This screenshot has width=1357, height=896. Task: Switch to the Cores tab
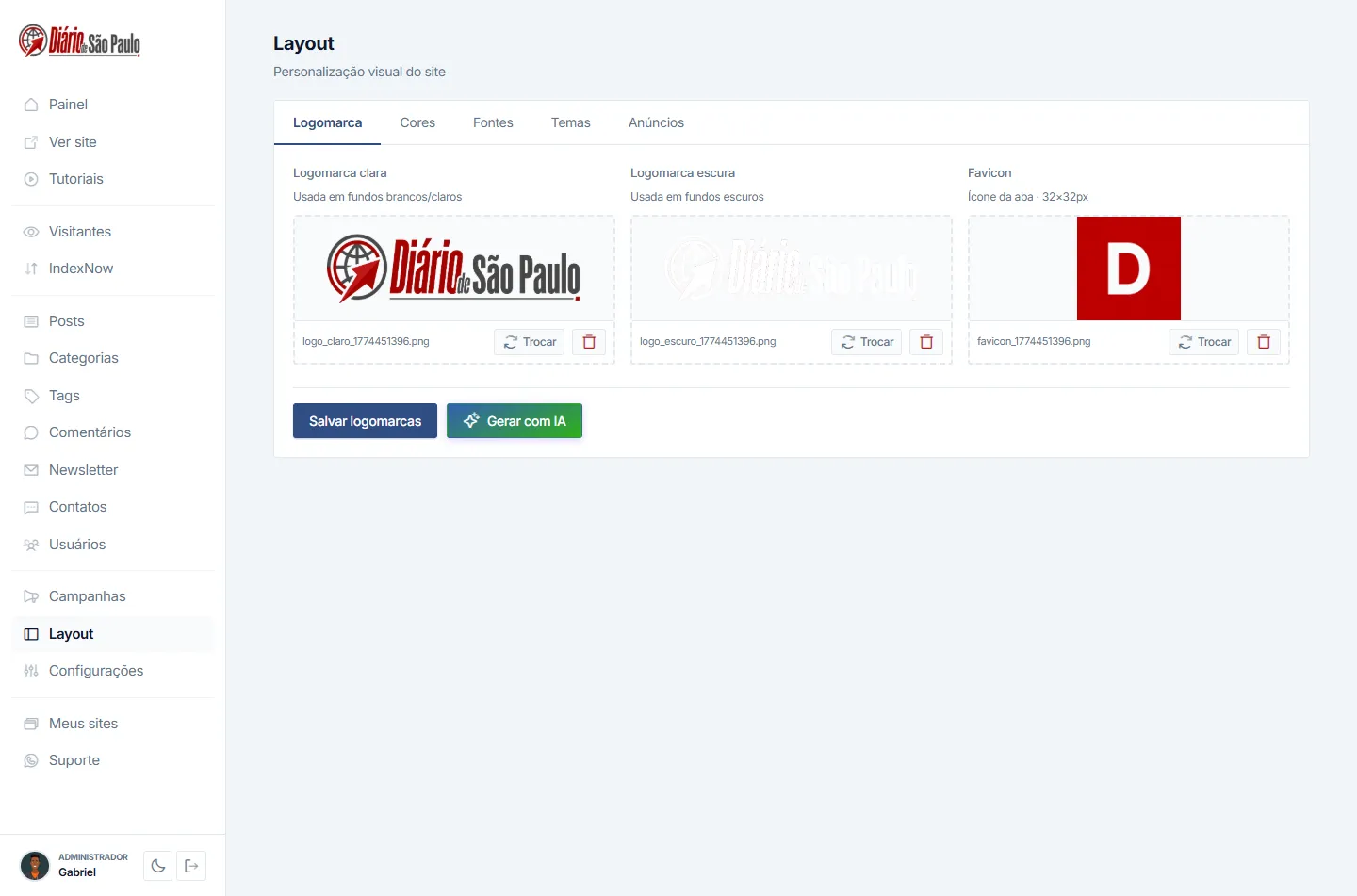[417, 122]
